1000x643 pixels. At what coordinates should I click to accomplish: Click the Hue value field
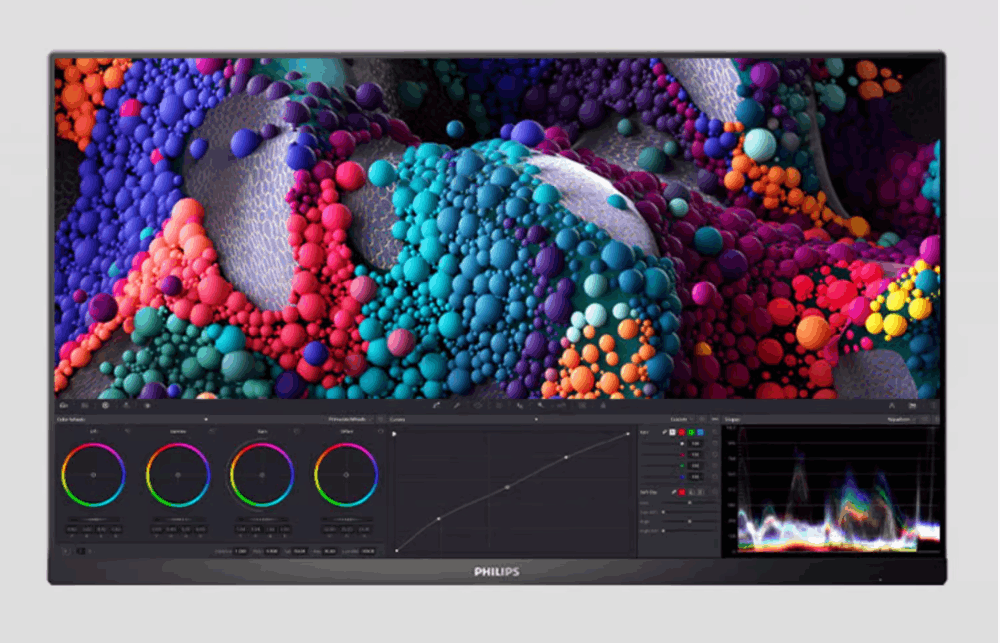pyautogui.click(x=330, y=551)
